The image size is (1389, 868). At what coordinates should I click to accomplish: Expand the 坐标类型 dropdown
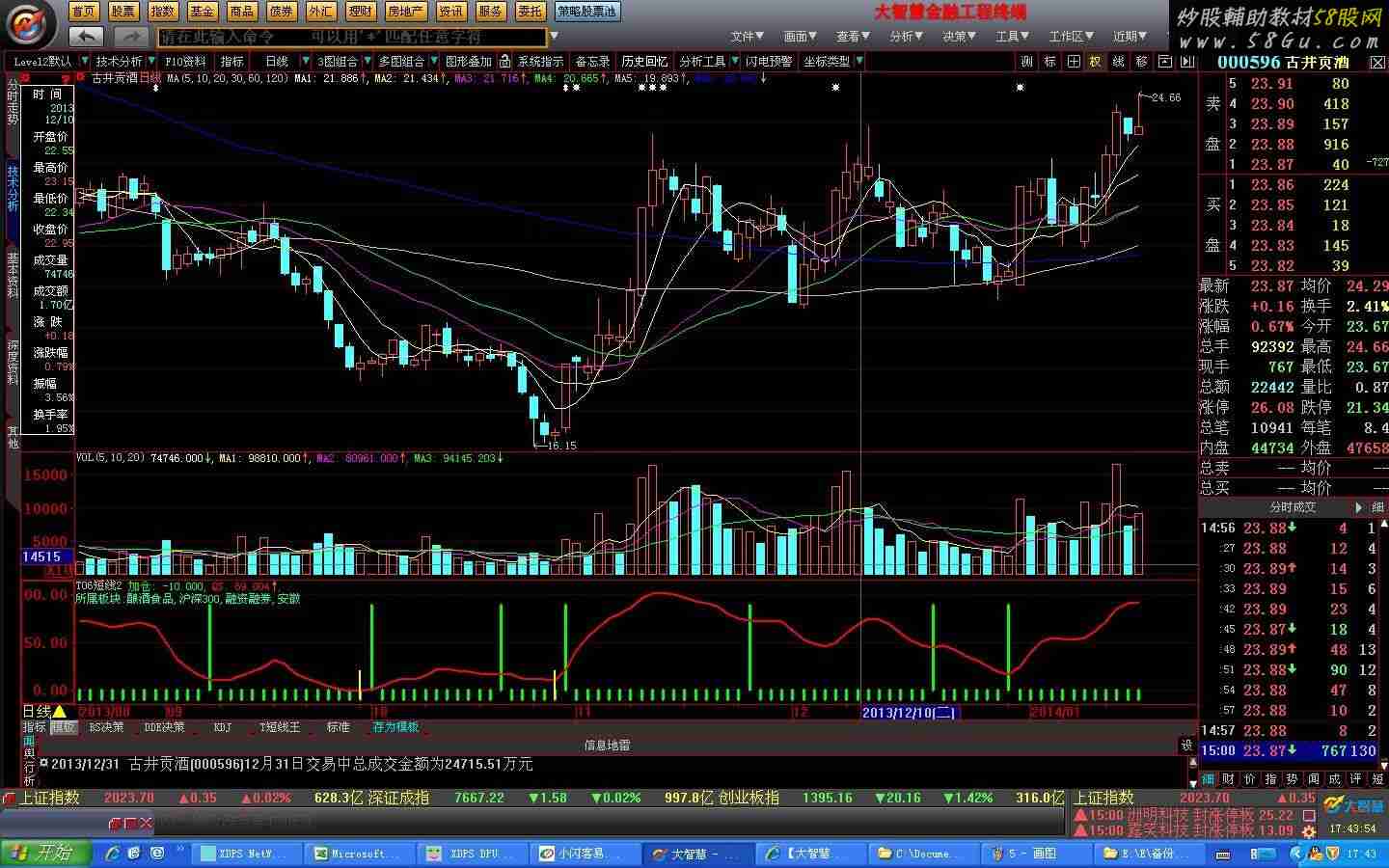click(x=859, y=61)
